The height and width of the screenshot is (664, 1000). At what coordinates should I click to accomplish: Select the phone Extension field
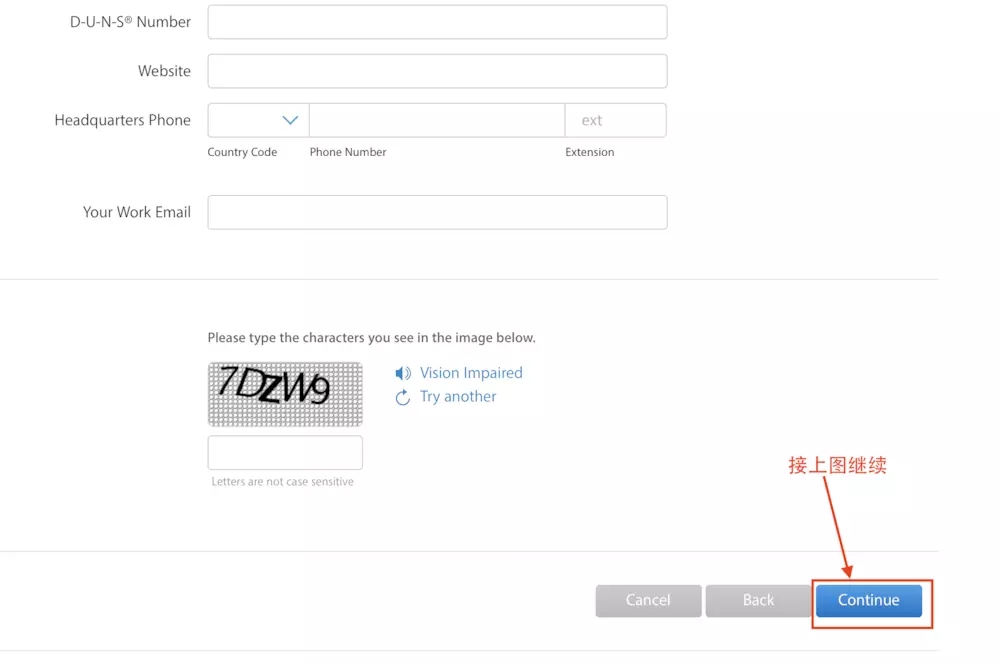(x=615, y=120)
